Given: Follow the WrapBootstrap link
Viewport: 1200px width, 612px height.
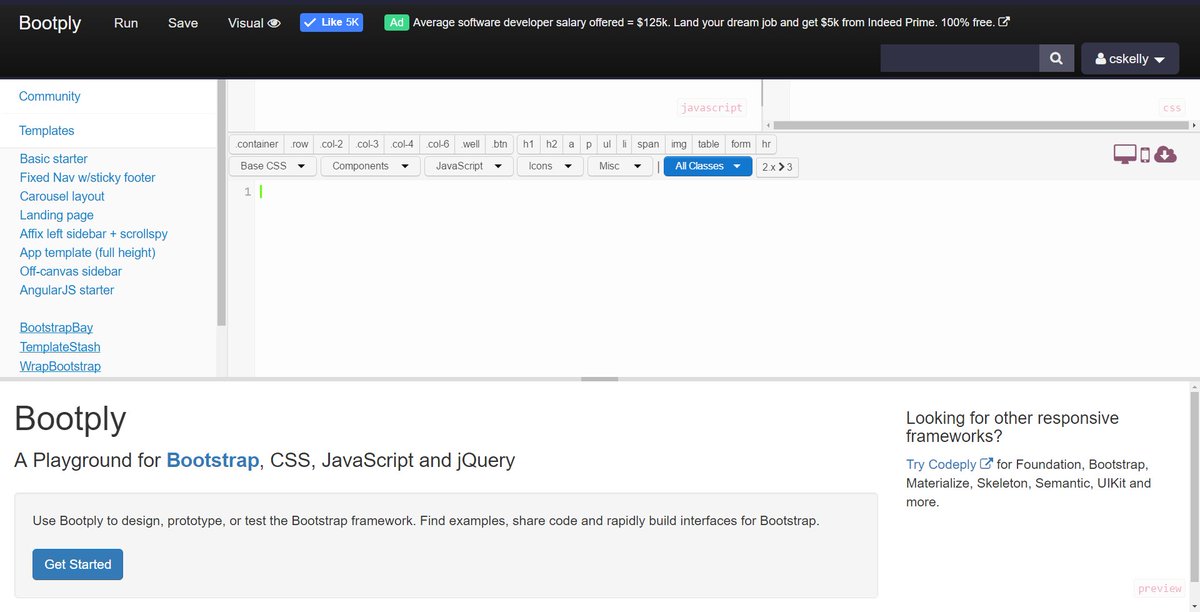Looking at the screenshot, I should [x=60, y=367].
